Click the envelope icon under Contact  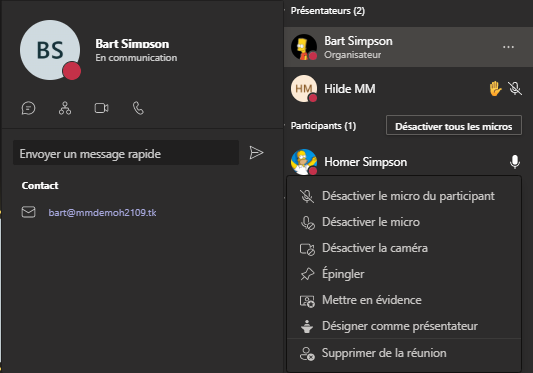pyautogui.click(x=29, y=212)
